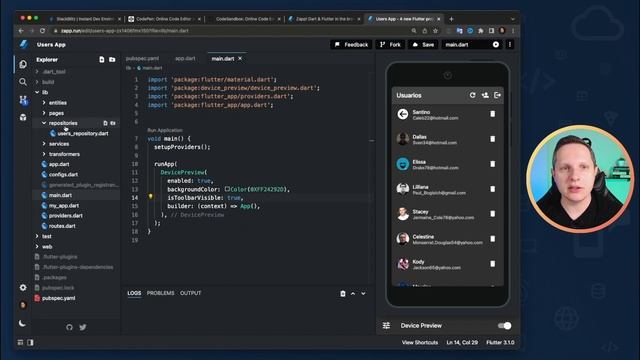Open the search sidebar icon
The image size is (640, 360).
23,82
